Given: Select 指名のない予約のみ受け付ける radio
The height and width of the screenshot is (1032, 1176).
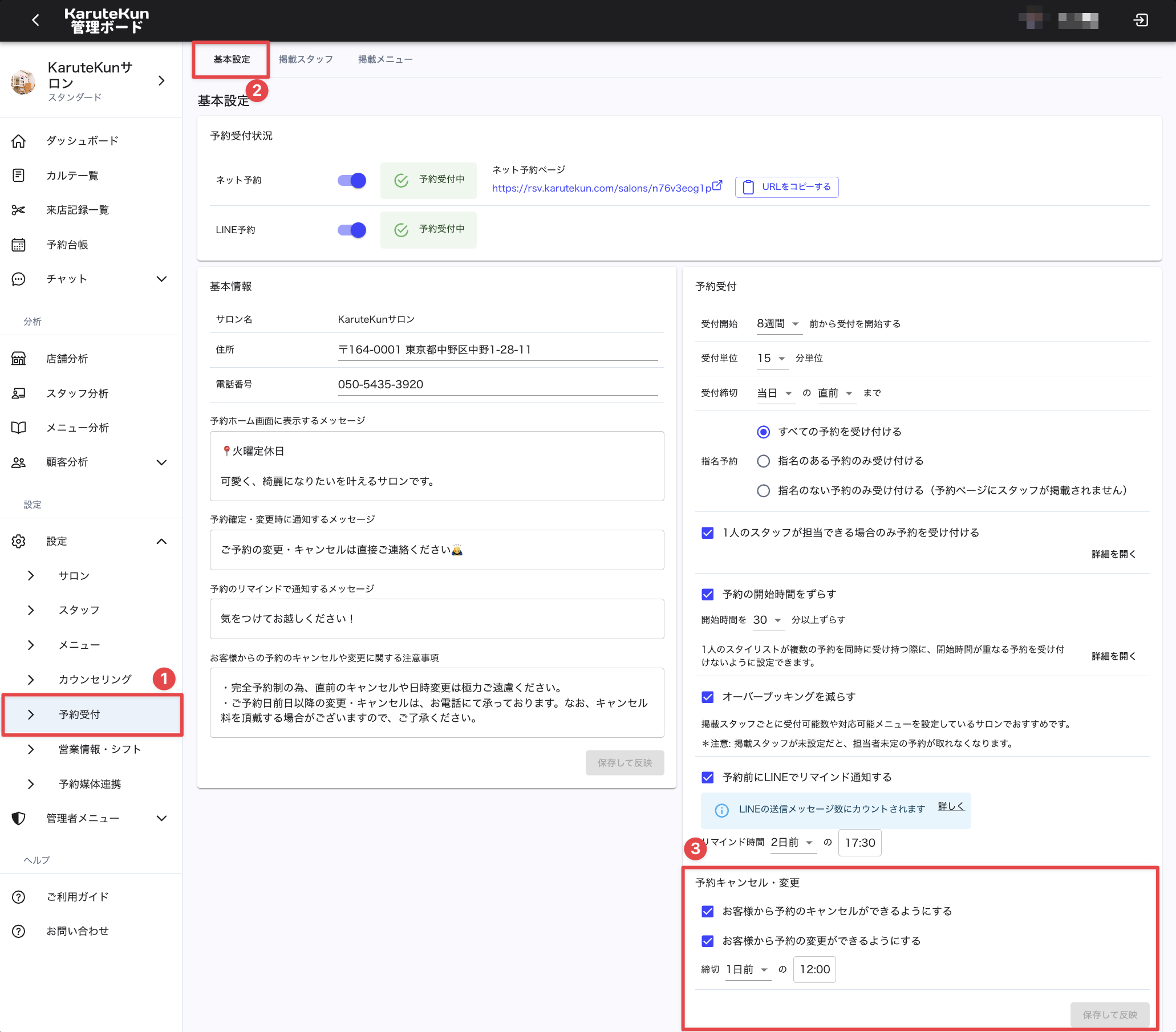Looking at the screenshot, I should click(x=763, y=491).
